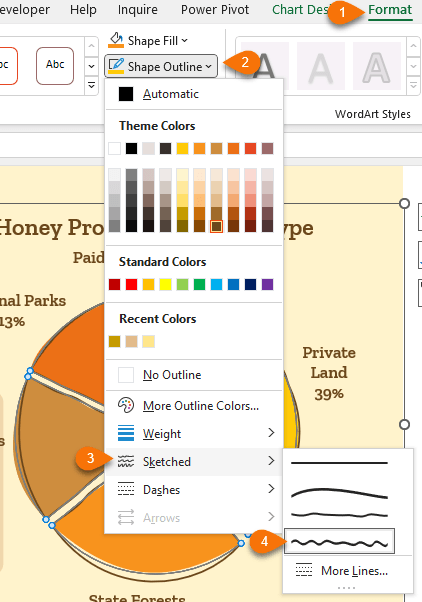Select the brown outlined Abc shape style
The height and width of the screenshot is (602, 422).
click(x=55, y=66)
